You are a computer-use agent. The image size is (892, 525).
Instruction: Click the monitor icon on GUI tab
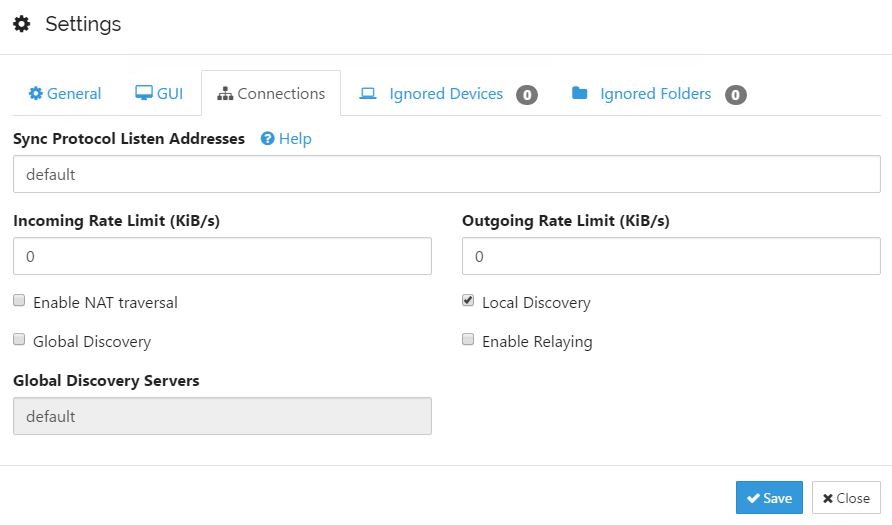143,94
